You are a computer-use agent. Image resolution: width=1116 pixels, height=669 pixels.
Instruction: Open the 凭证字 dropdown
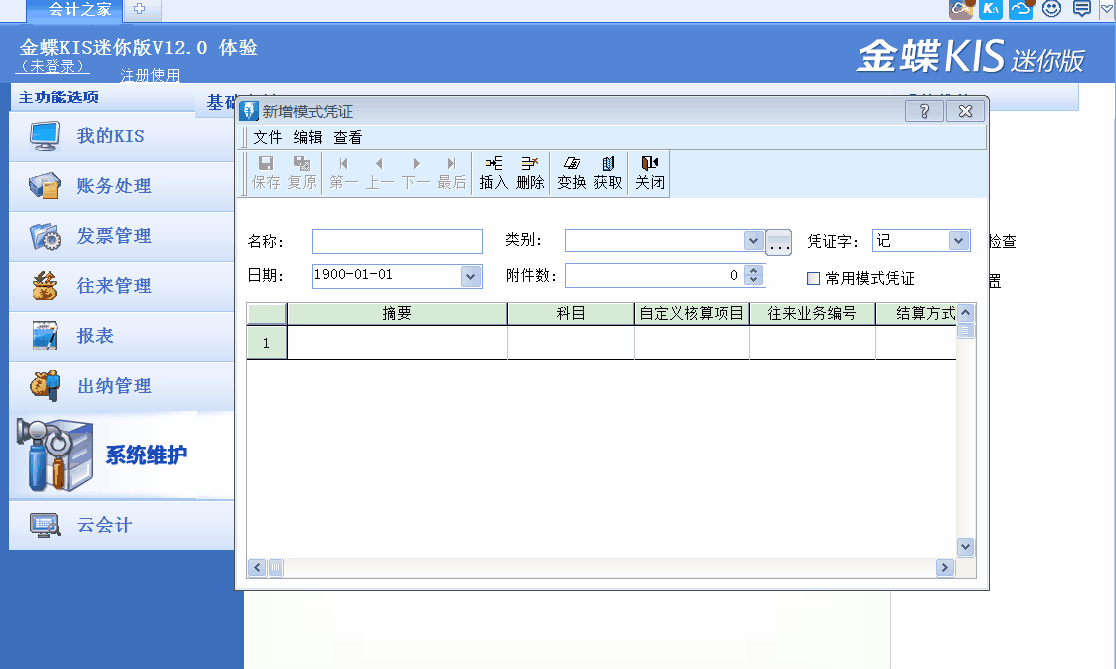click(959, 241)
